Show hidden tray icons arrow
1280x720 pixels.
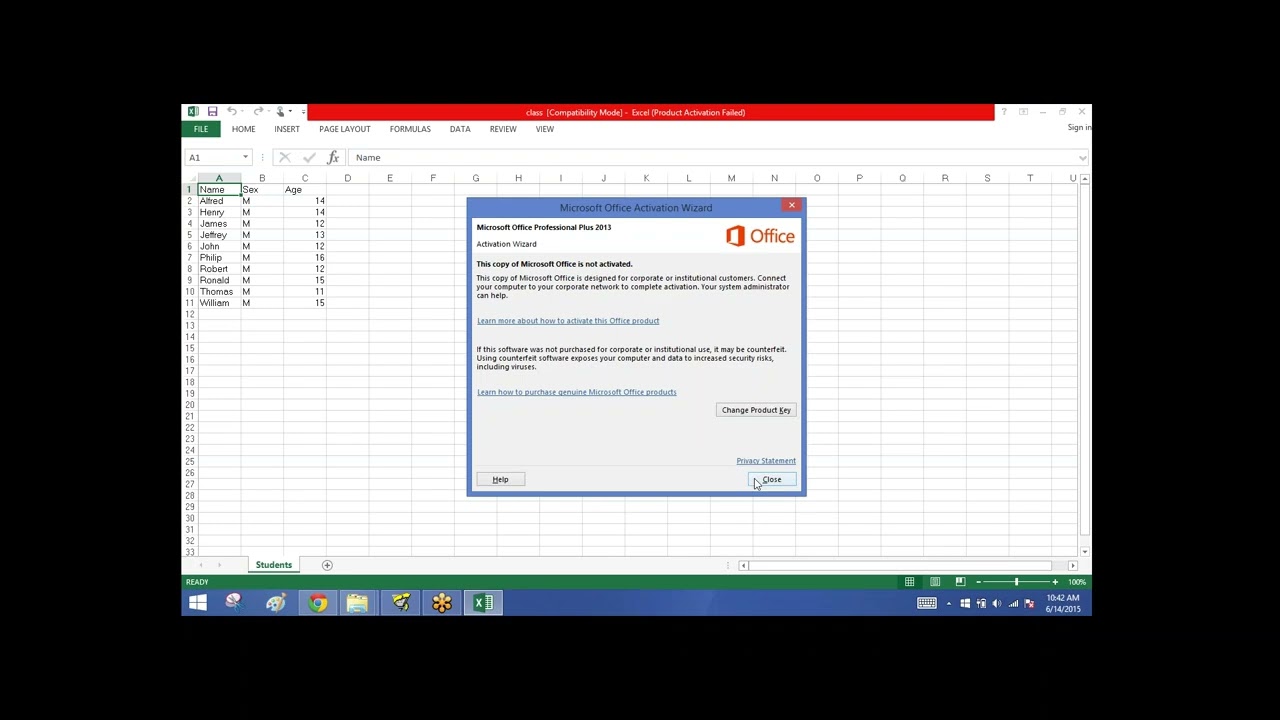949,603
